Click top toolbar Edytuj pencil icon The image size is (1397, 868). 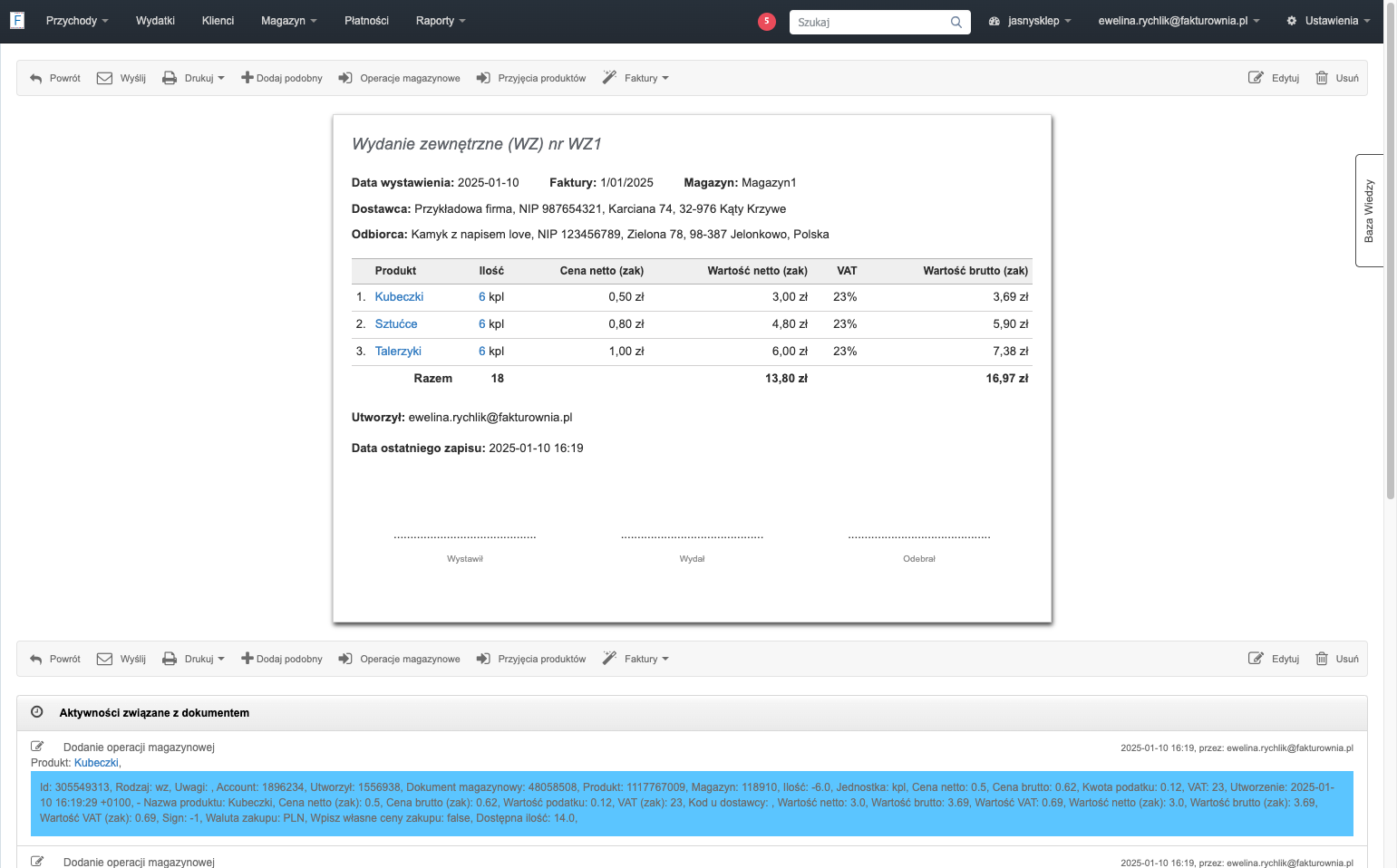click(1256, 78)
